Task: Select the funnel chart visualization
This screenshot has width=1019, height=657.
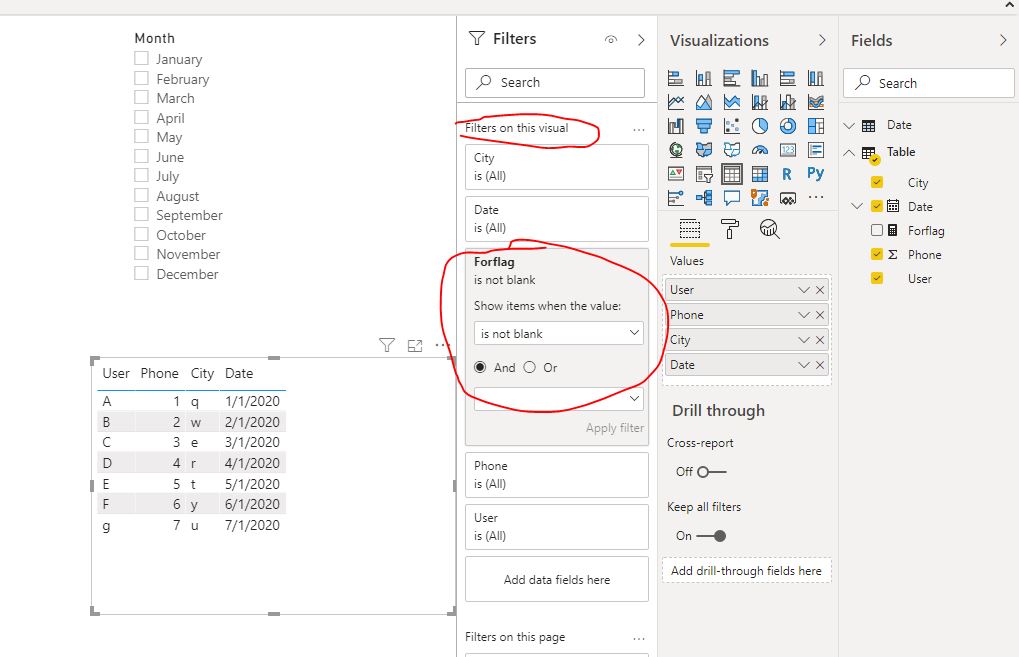Action: coord(704,126)
